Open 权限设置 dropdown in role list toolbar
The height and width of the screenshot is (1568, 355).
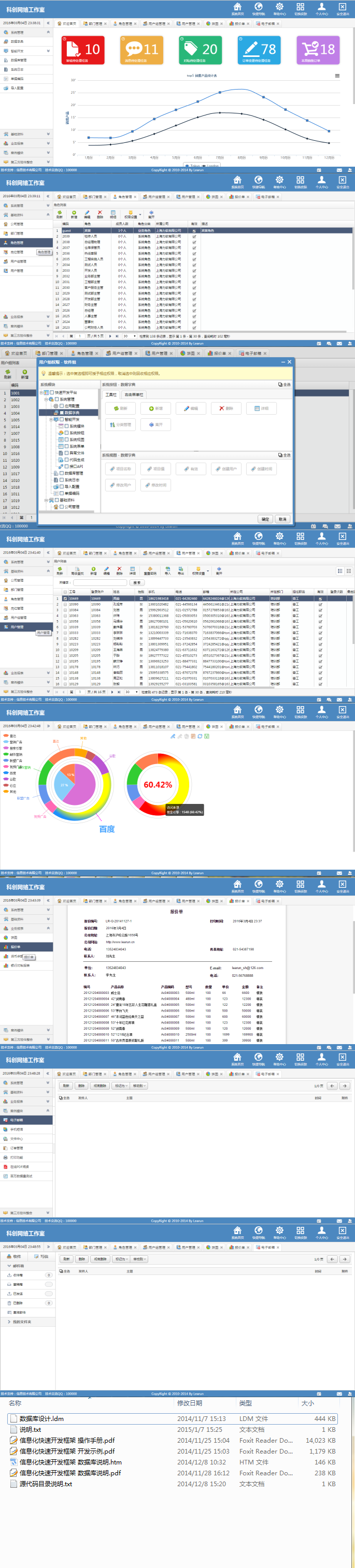coord(132,215)
